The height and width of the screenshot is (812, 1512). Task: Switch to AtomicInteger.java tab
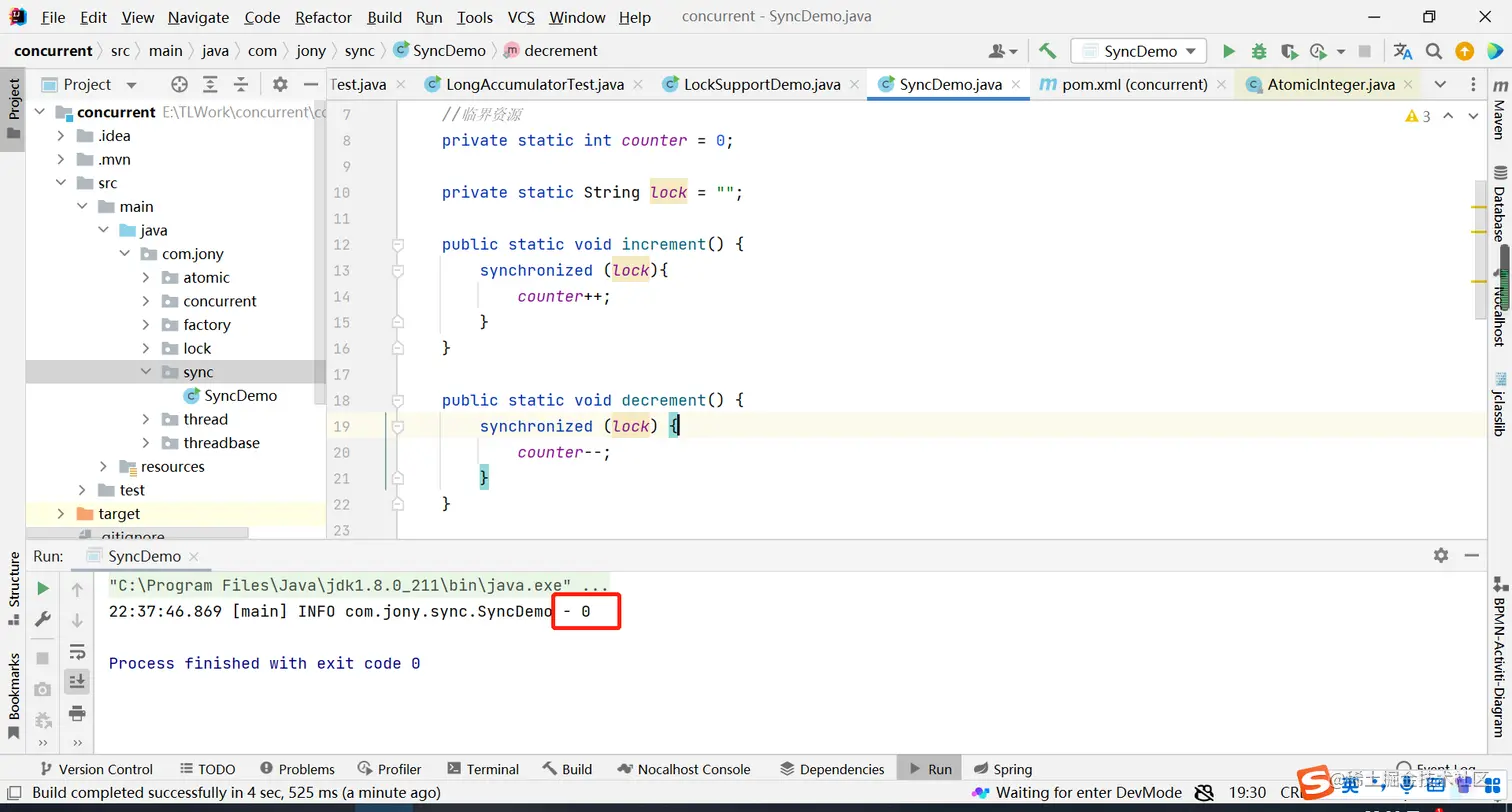(1330, 85)
